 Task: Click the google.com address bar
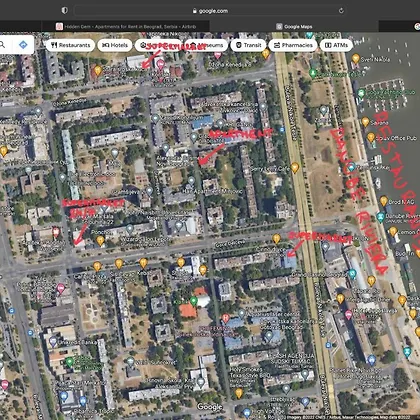(x=210, y=11)
